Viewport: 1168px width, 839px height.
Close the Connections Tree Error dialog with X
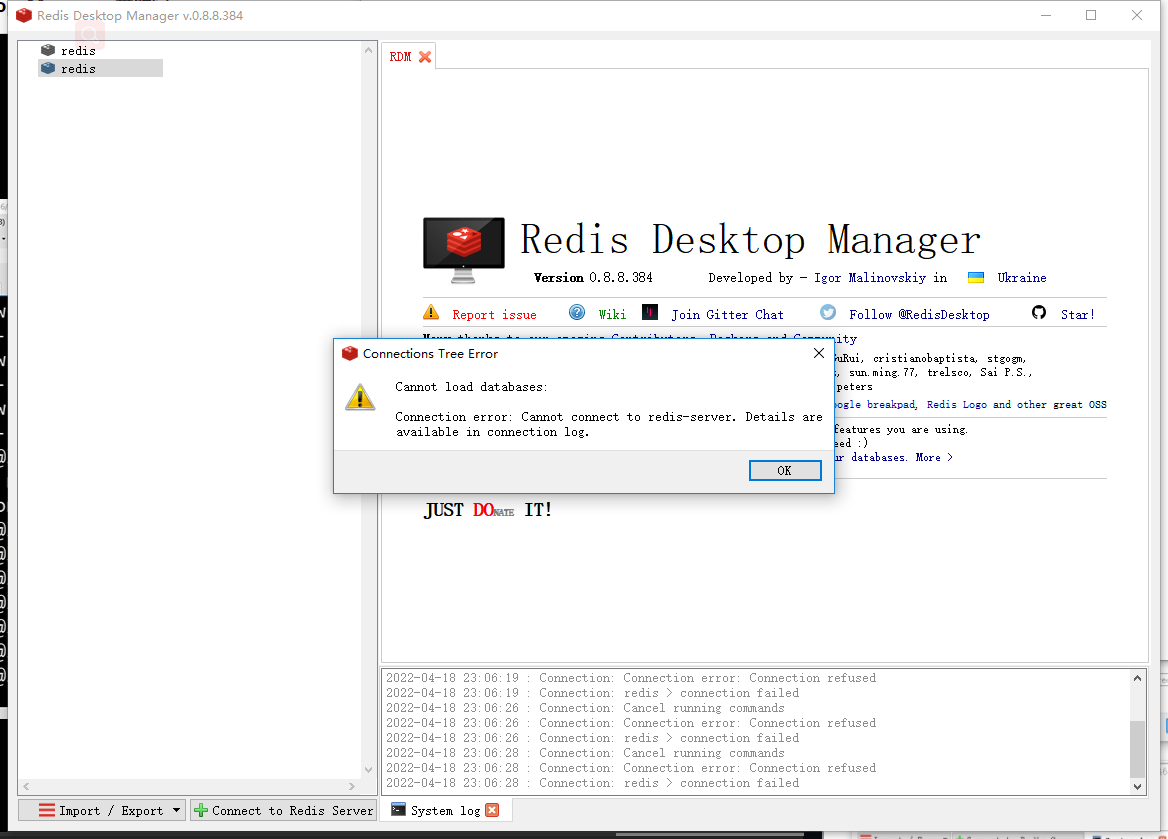coord(819,353)
